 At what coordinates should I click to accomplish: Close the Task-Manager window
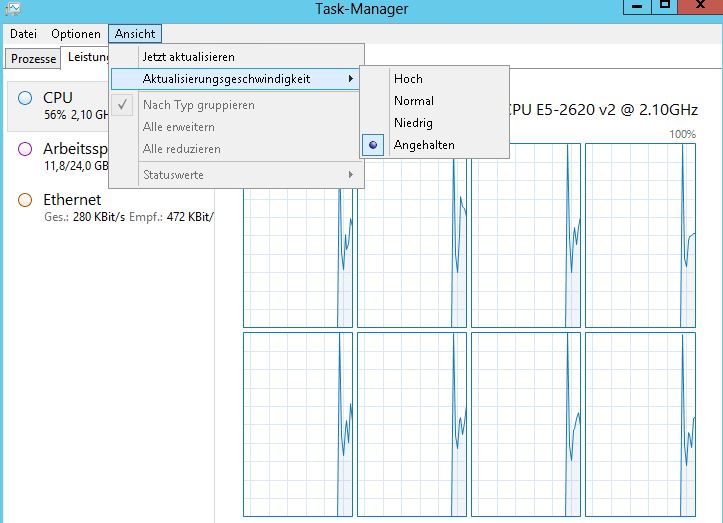(x=700, y=6)
